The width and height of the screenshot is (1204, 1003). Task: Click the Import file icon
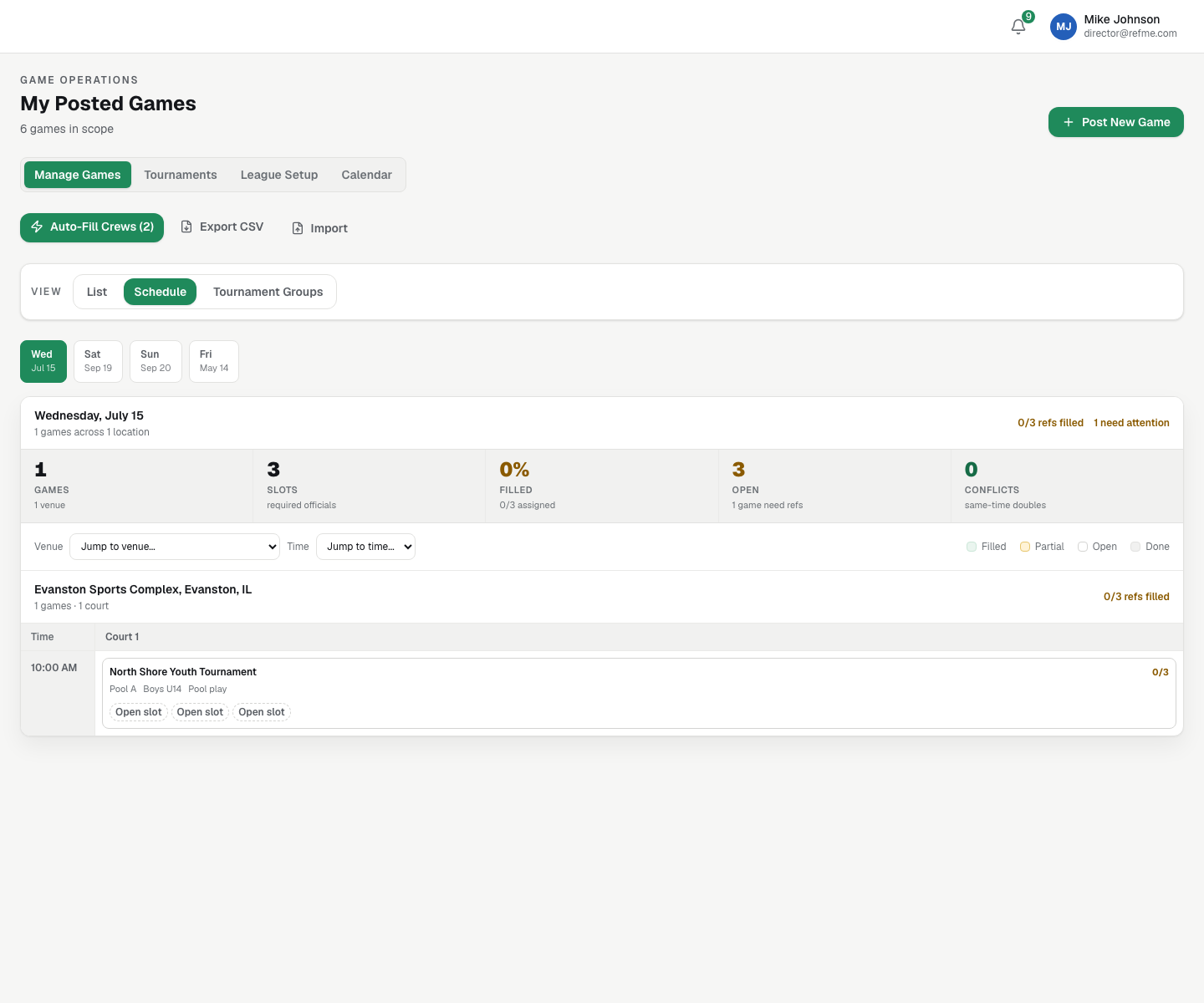[298, 228]
